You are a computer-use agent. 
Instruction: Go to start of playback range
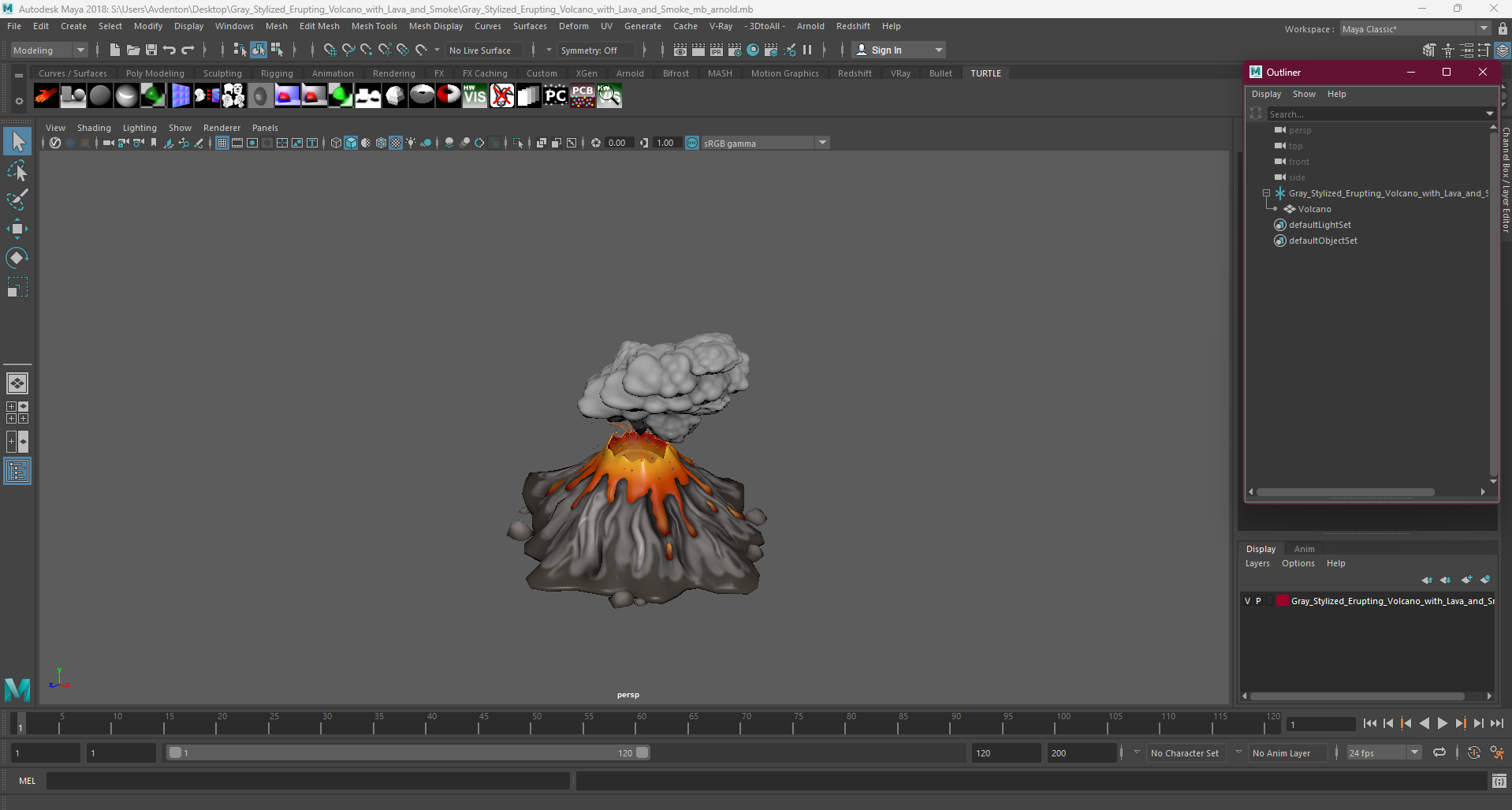[x=1370, y=723]
